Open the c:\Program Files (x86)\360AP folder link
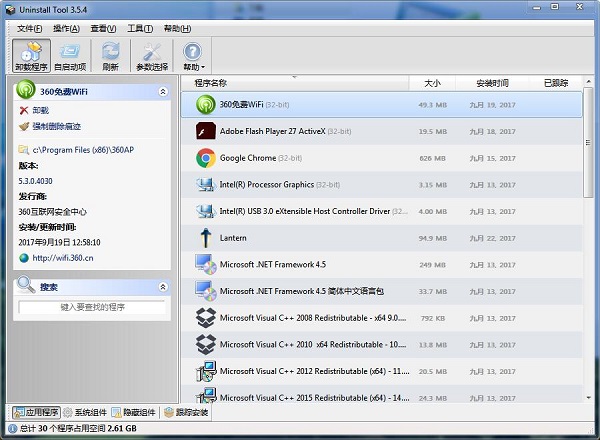The width and height of the screenshot is (600, 440). [x=83, y=150]
